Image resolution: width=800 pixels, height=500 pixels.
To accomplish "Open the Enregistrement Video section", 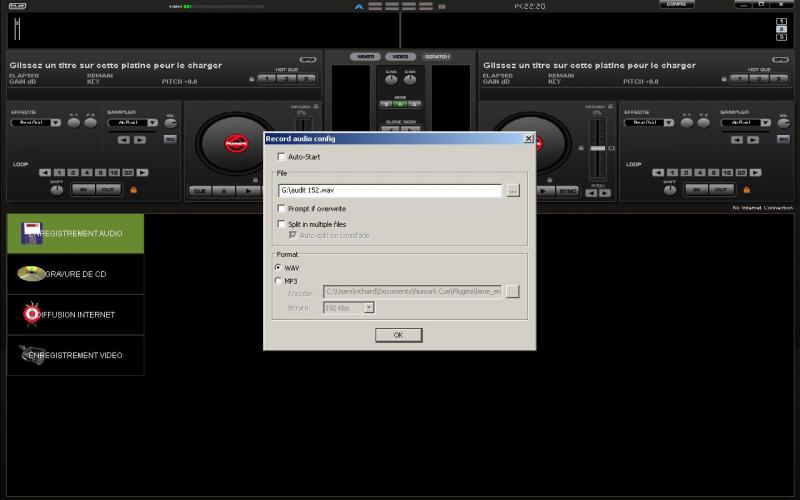I will [x=76, y=355].
